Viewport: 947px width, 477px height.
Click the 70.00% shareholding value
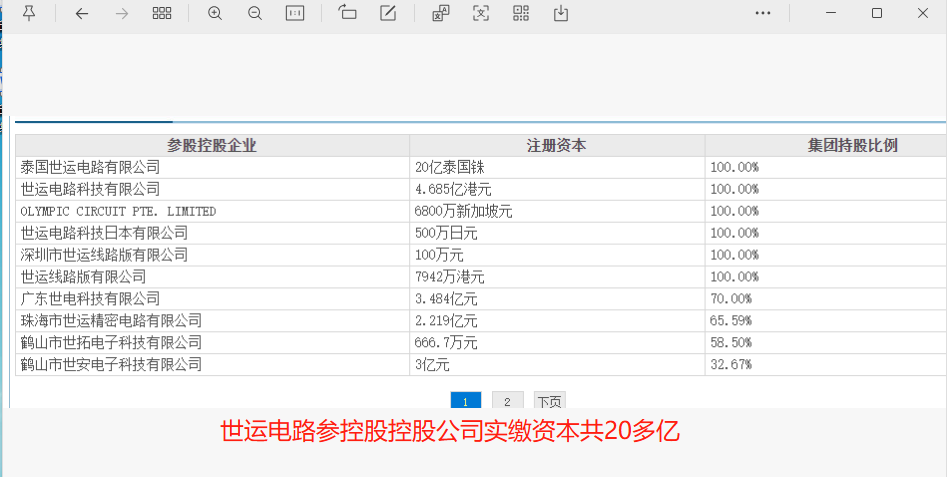731,299
